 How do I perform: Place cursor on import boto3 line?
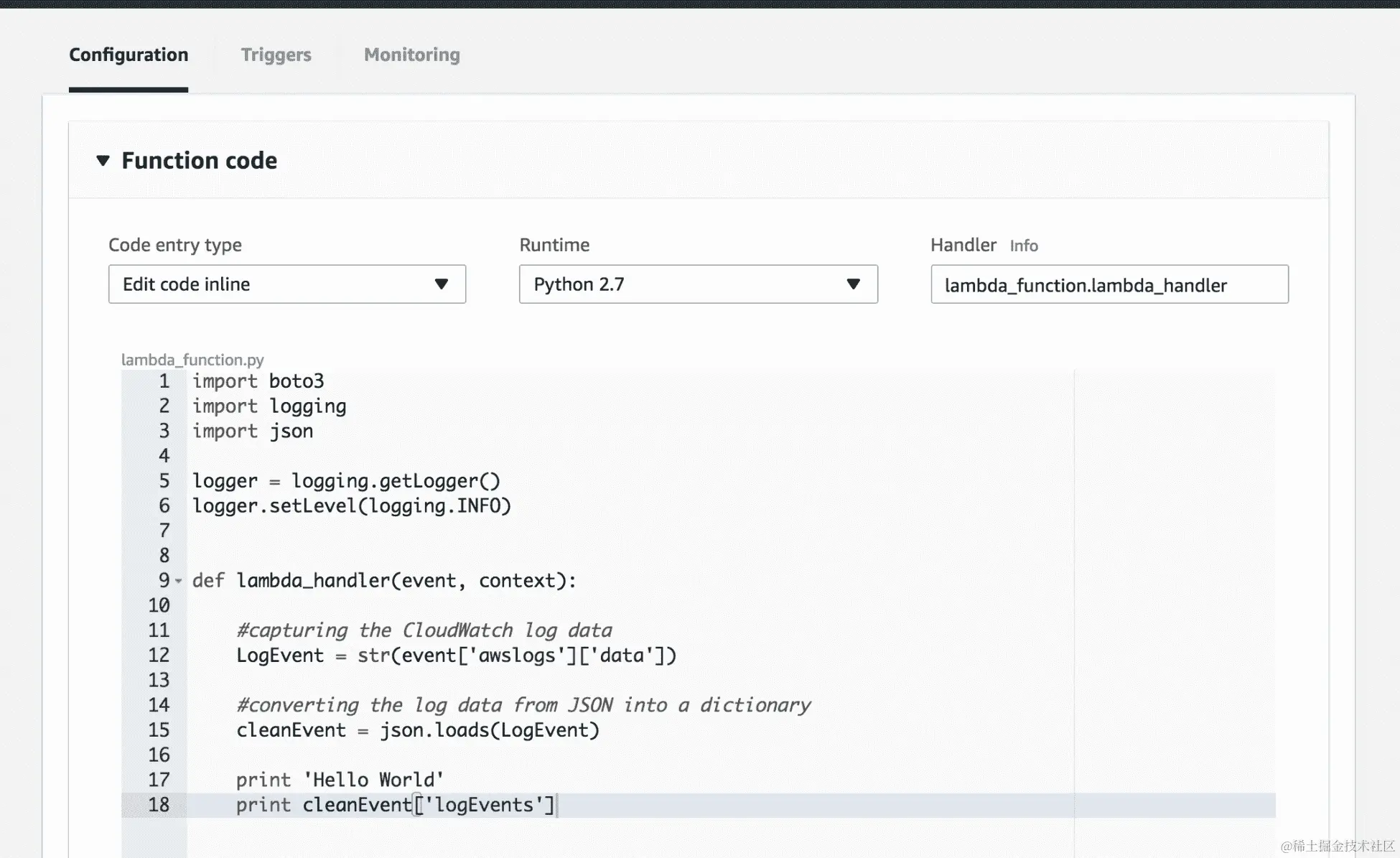pyautogui.click(x=258, y=381)
